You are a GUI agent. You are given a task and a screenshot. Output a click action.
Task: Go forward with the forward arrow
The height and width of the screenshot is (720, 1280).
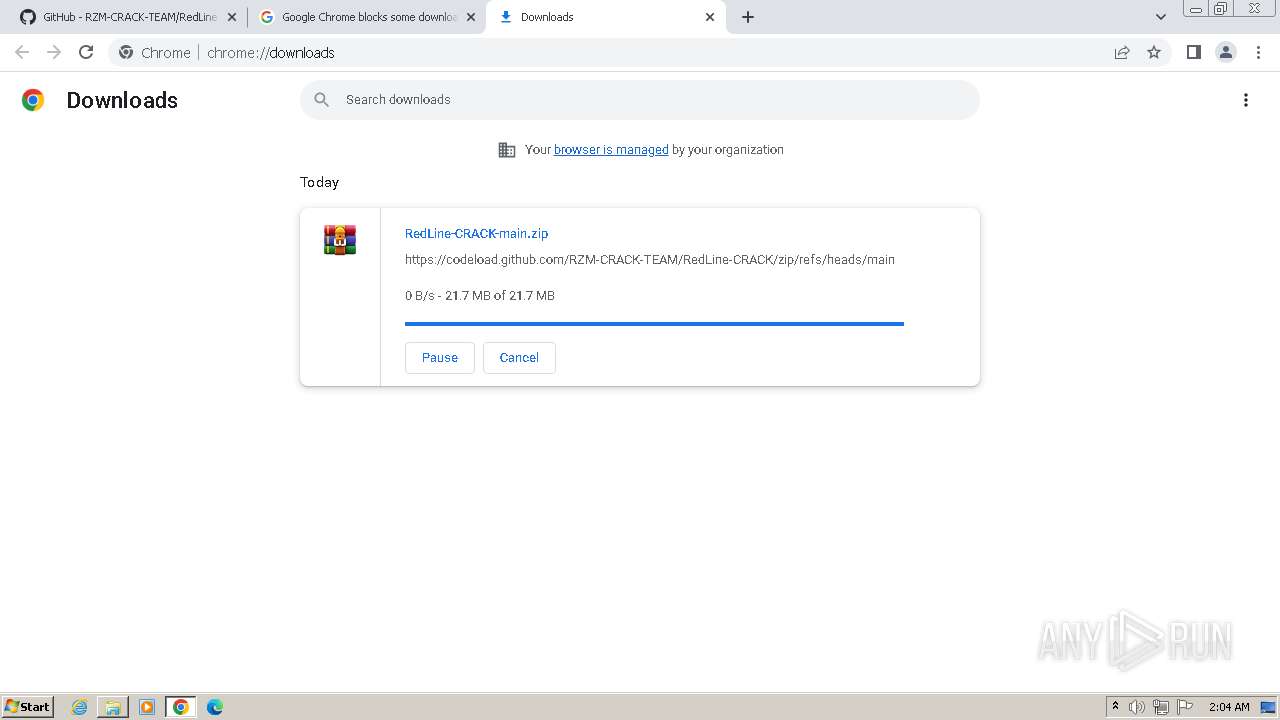54,52
